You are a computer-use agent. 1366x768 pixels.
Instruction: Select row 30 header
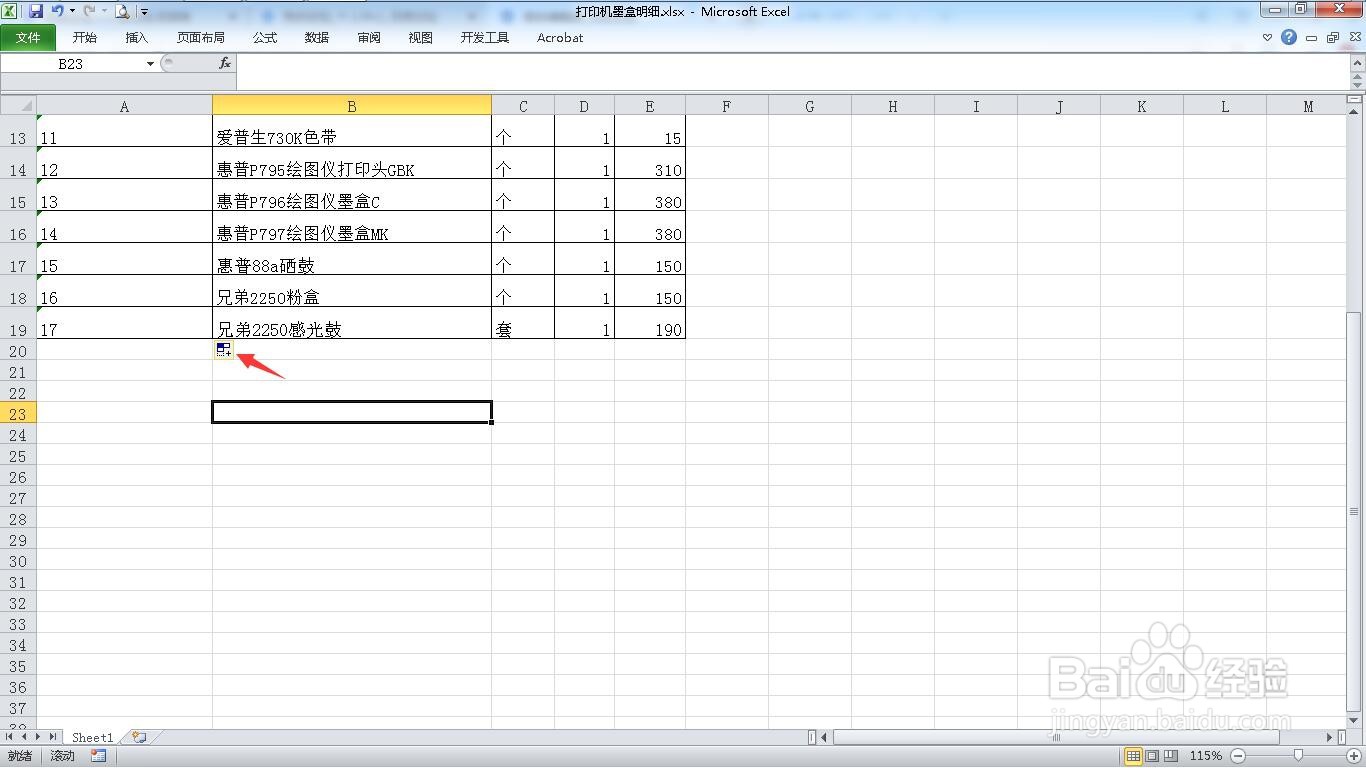click(x=18, y=561)
